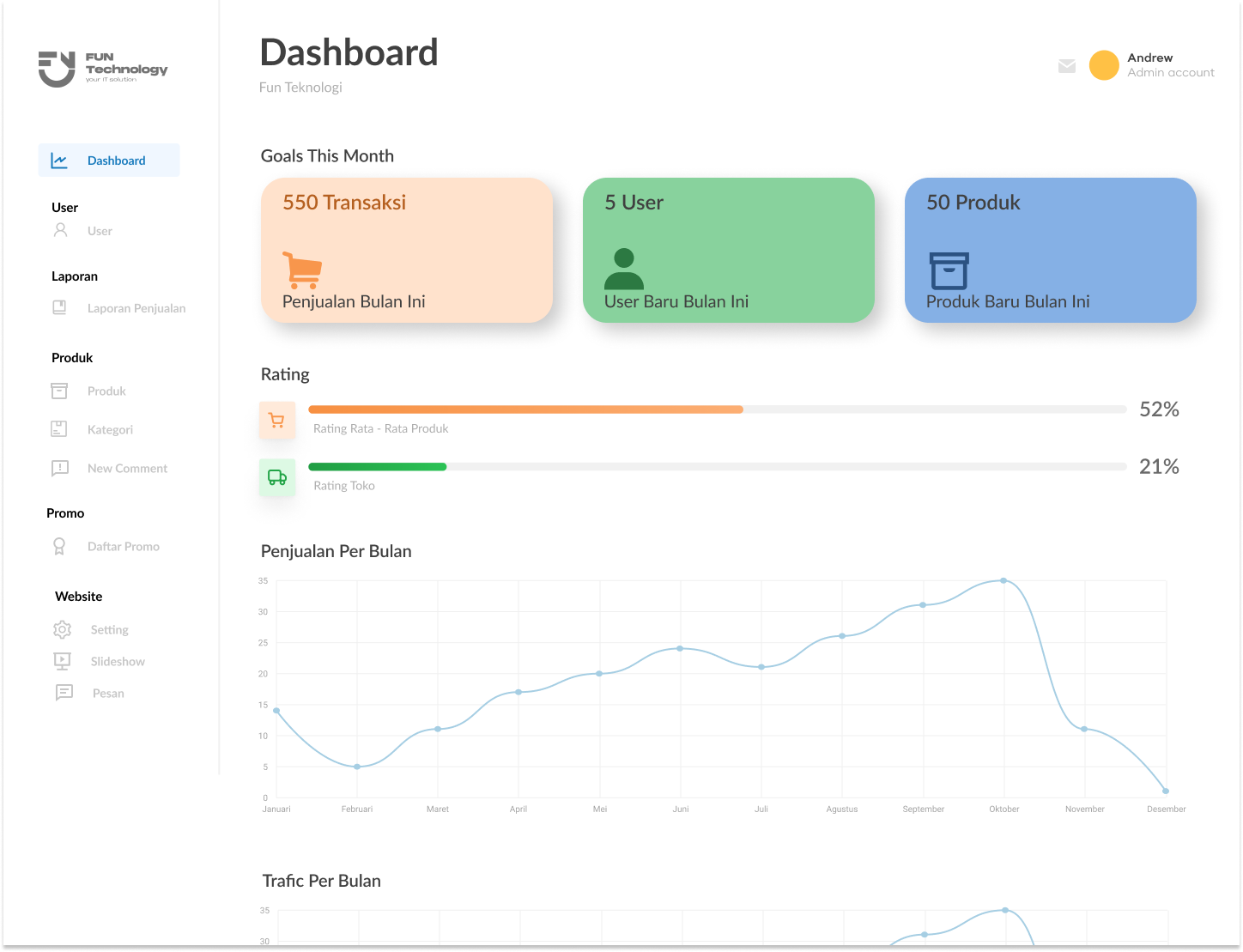Go to Kategori in the sidebar

coord(110,429)
